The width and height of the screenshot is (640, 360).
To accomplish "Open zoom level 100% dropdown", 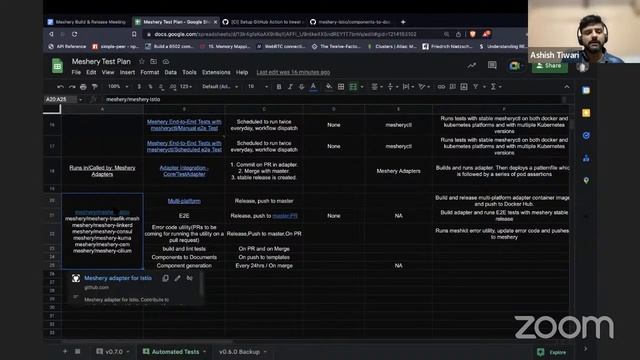I will pyautogui.click(x=118, y=87).
